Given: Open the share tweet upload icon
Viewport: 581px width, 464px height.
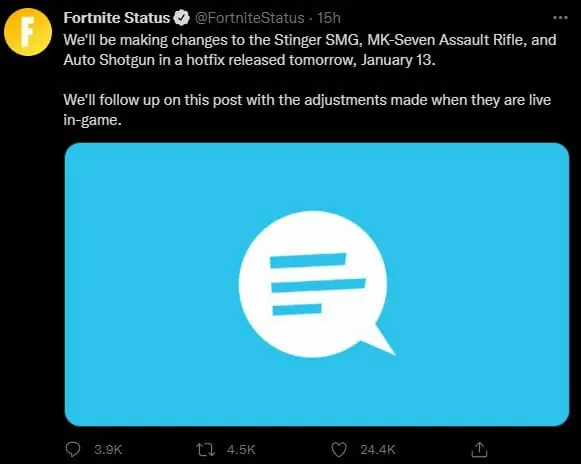Looking at the screenshot, I should click(479, 450).
